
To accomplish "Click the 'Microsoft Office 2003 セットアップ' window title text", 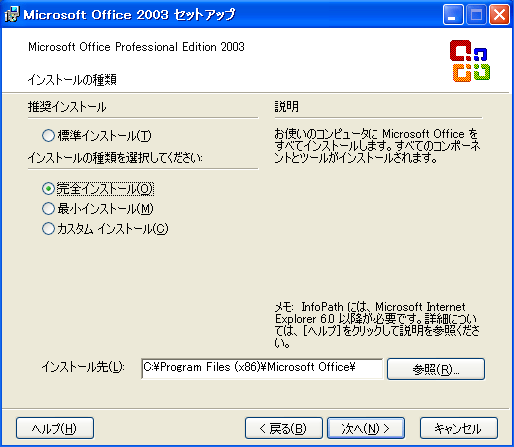I will coord(129,15).
